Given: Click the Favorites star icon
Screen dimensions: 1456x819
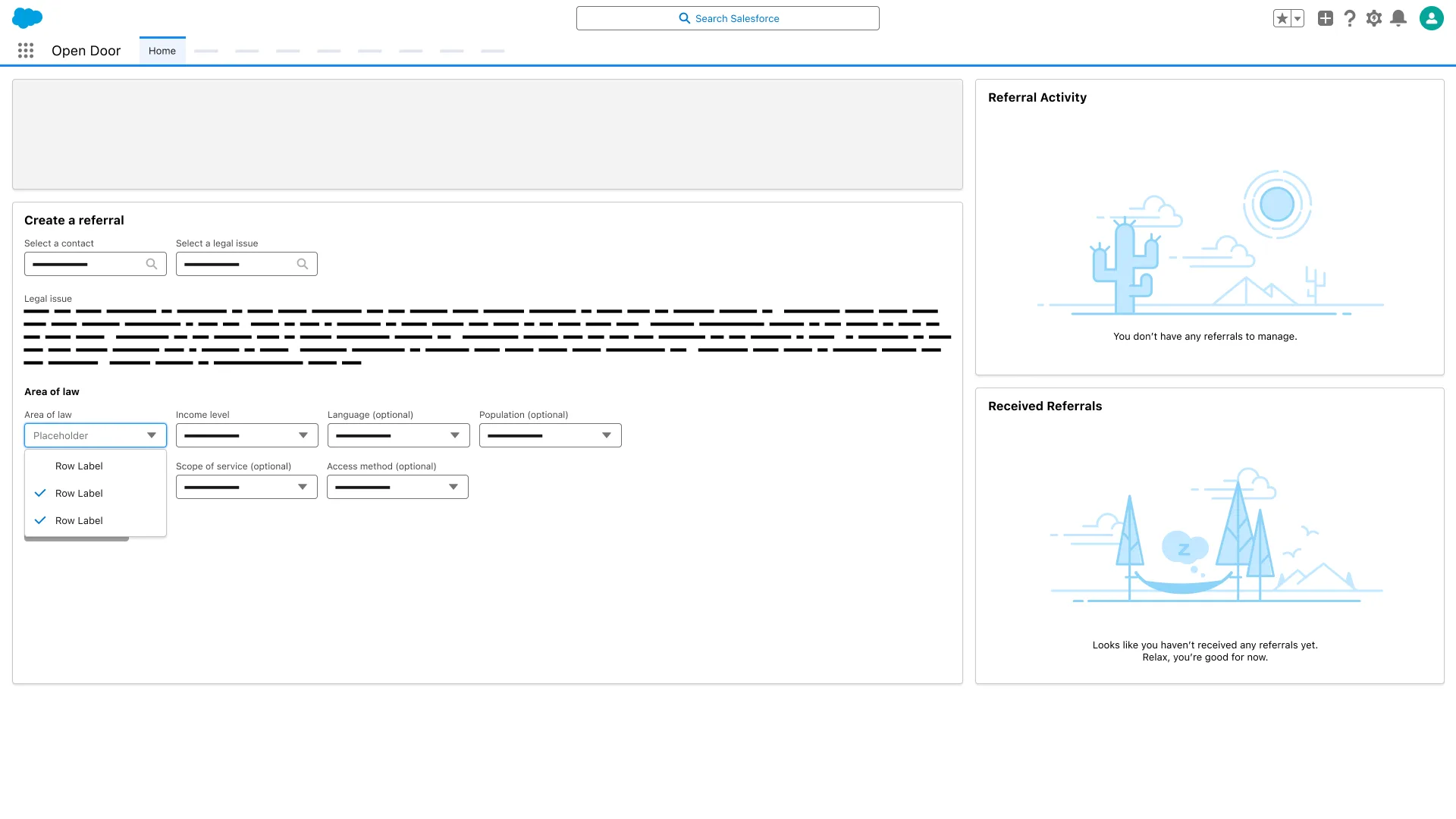Looking at the screenshot, I should tap(1282, 18).
